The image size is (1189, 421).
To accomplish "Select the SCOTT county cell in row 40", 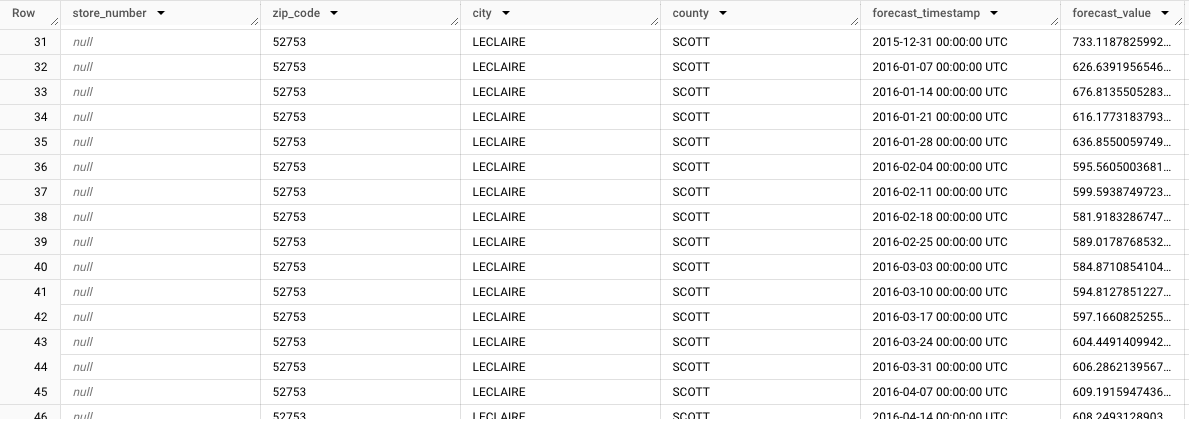I will (x=691, y=267).
